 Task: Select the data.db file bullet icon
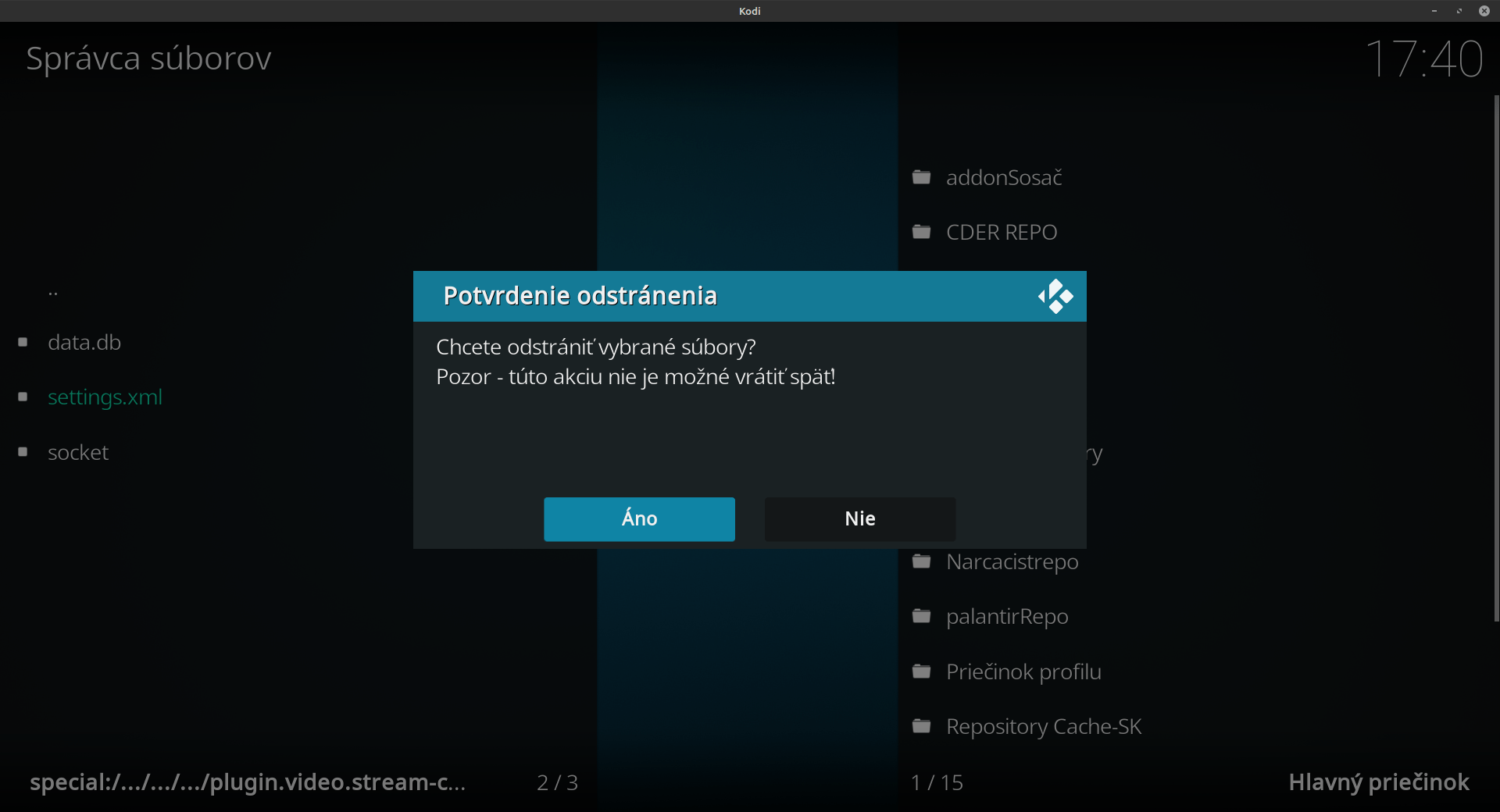click(23, 342)
